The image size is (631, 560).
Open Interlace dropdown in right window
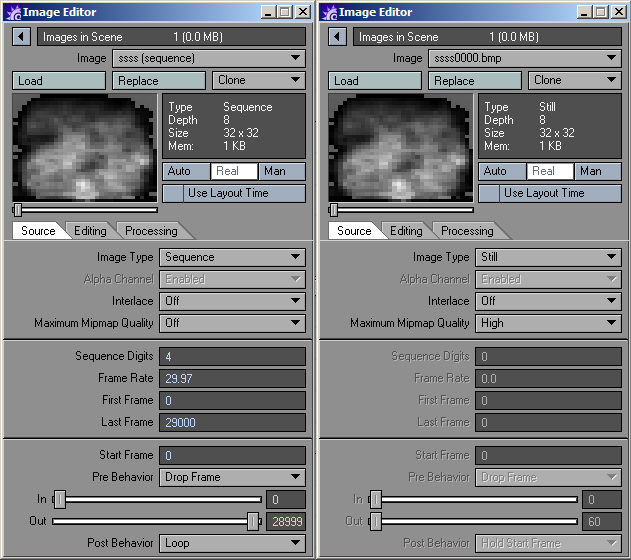coord(548,301)
